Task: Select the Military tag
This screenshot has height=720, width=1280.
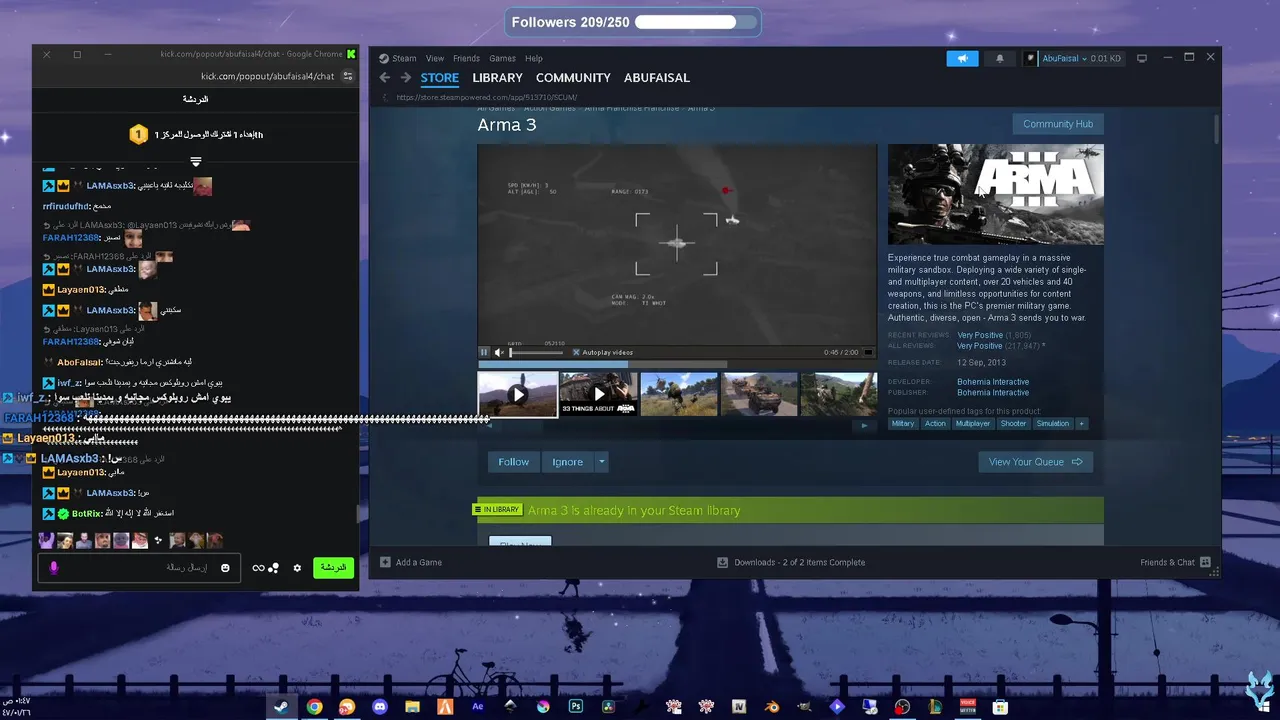Action: pyautogui.click(x=903, y=424)
